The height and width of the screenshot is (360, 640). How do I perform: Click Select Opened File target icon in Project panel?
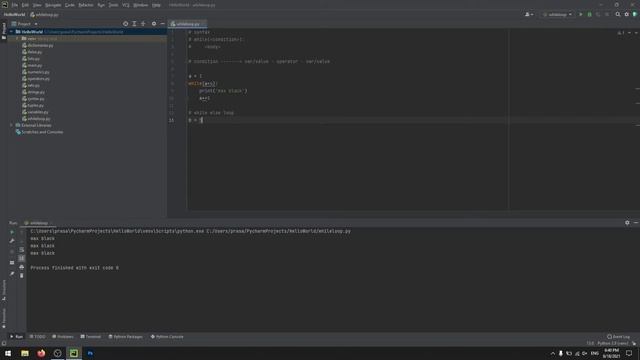click(125, 24)
